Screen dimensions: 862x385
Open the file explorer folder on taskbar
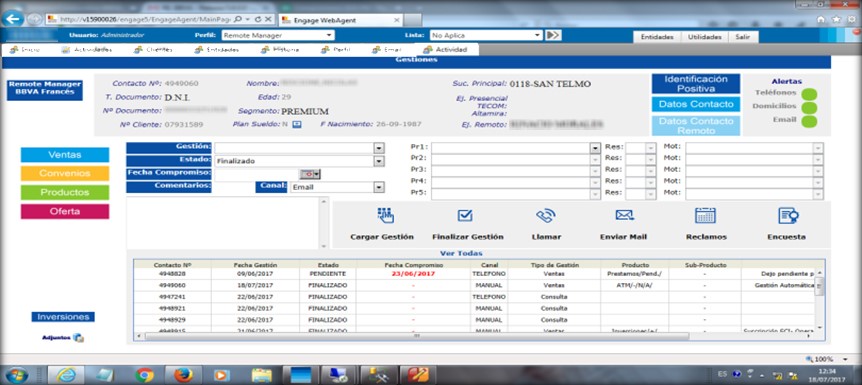coord(262,375)
